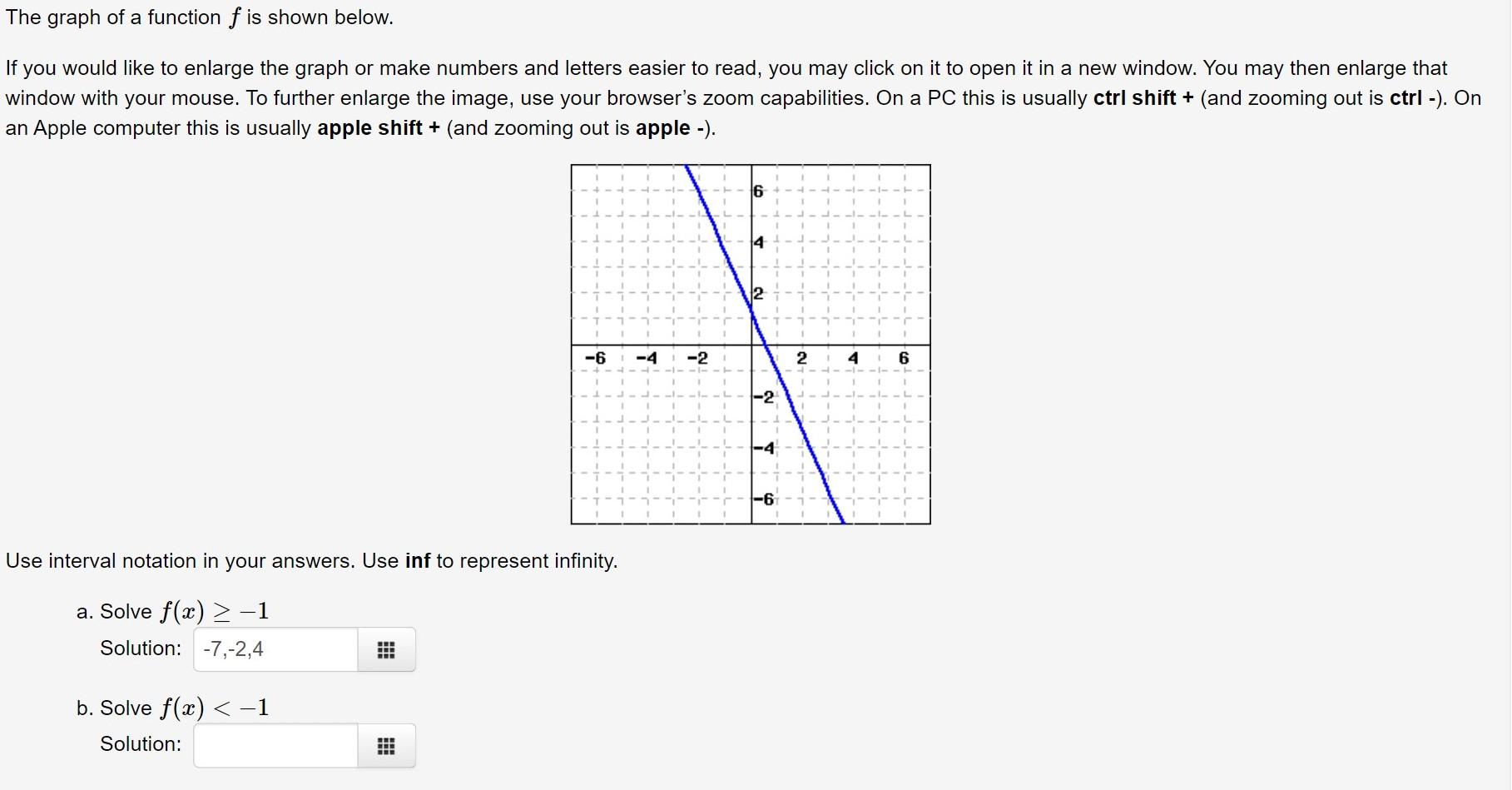Image resolution: width=1512 pixels, height=790 pixels.
Task: Click the keypad icon beside the empty Solution box
Action: tap(385, 746)
